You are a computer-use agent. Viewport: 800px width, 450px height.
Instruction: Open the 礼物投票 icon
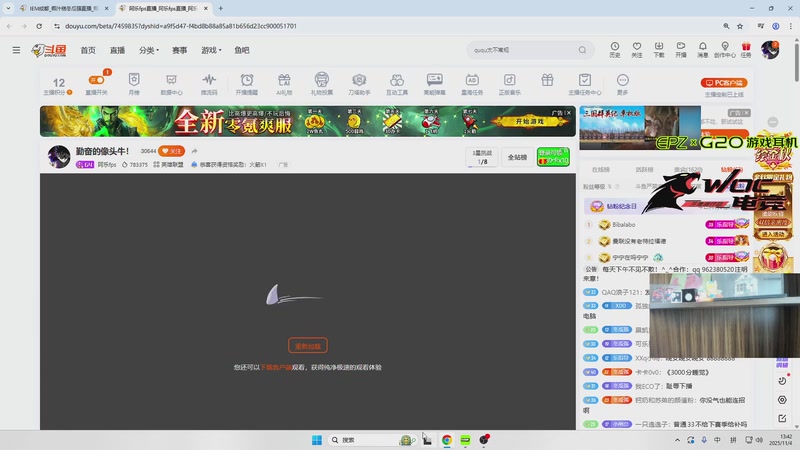point(321,84)
